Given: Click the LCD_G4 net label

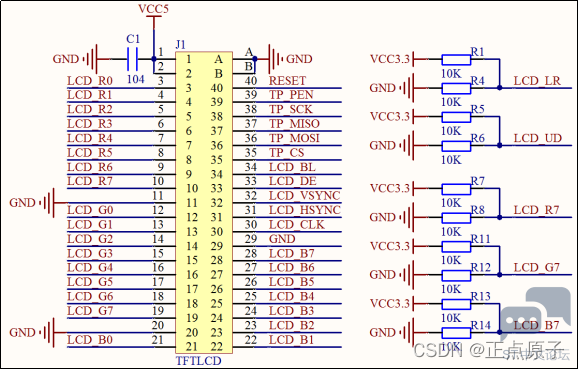Looking at the screenshot, I should (90, 268).
